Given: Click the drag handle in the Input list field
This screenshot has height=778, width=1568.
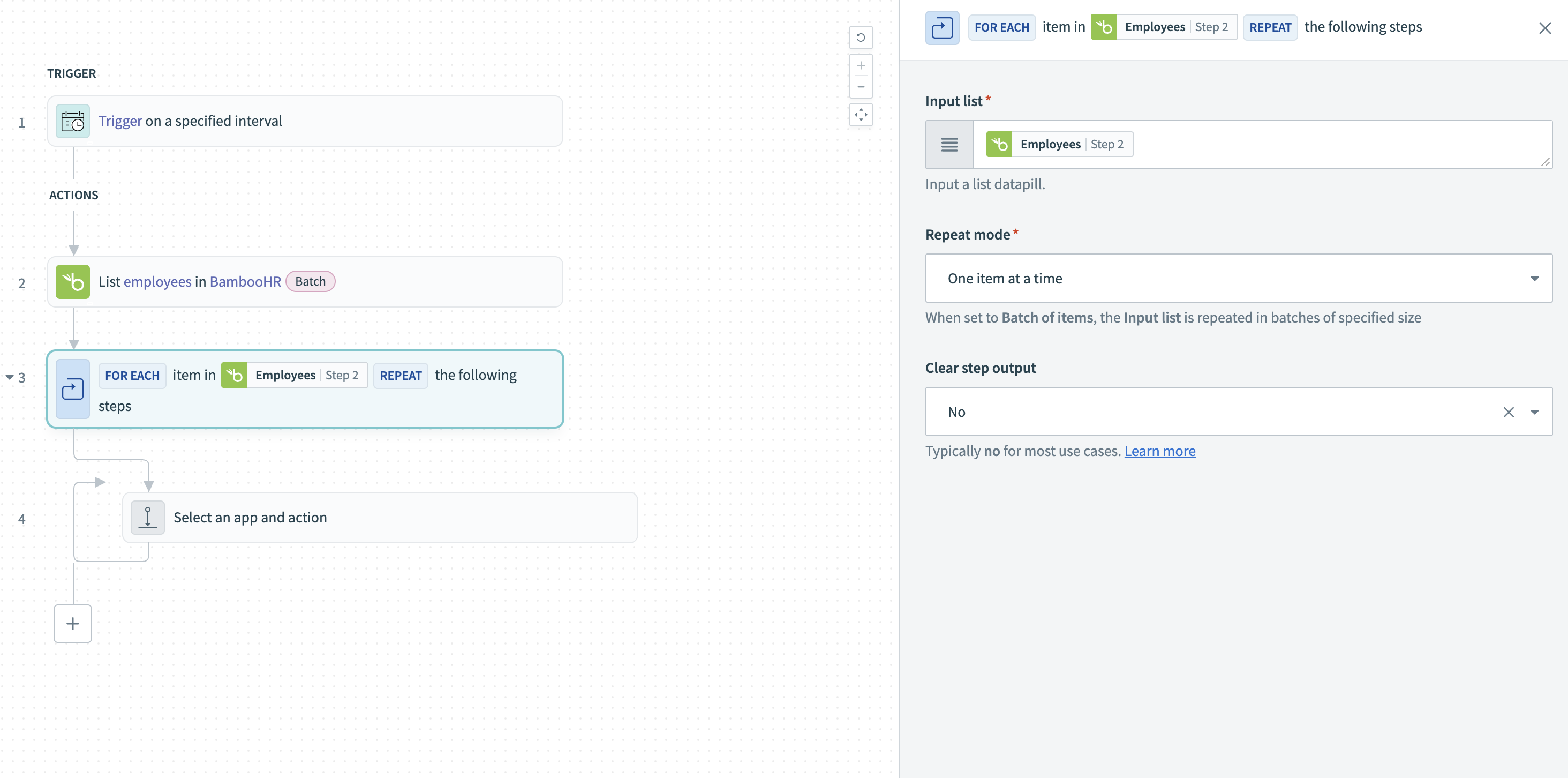Looking at the screenshot, I should click(949, 144).
